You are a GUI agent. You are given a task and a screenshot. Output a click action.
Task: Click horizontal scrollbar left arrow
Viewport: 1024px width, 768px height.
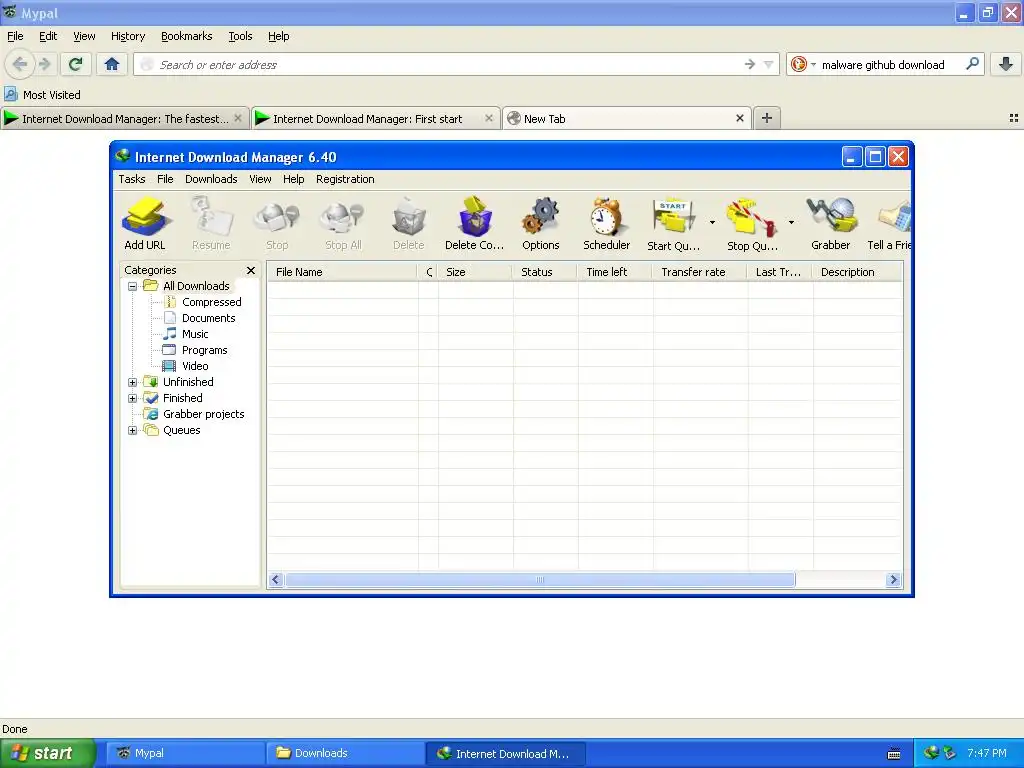coord(276,580)
